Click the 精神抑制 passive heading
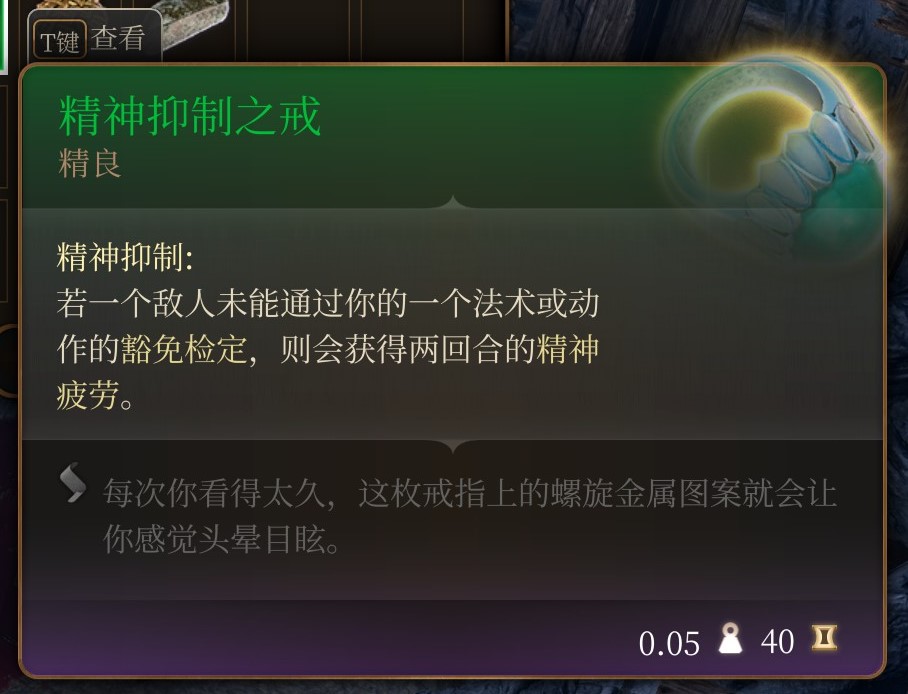This screenshot has width=908, height=694. pyautogui.click(x=125, y=257)
